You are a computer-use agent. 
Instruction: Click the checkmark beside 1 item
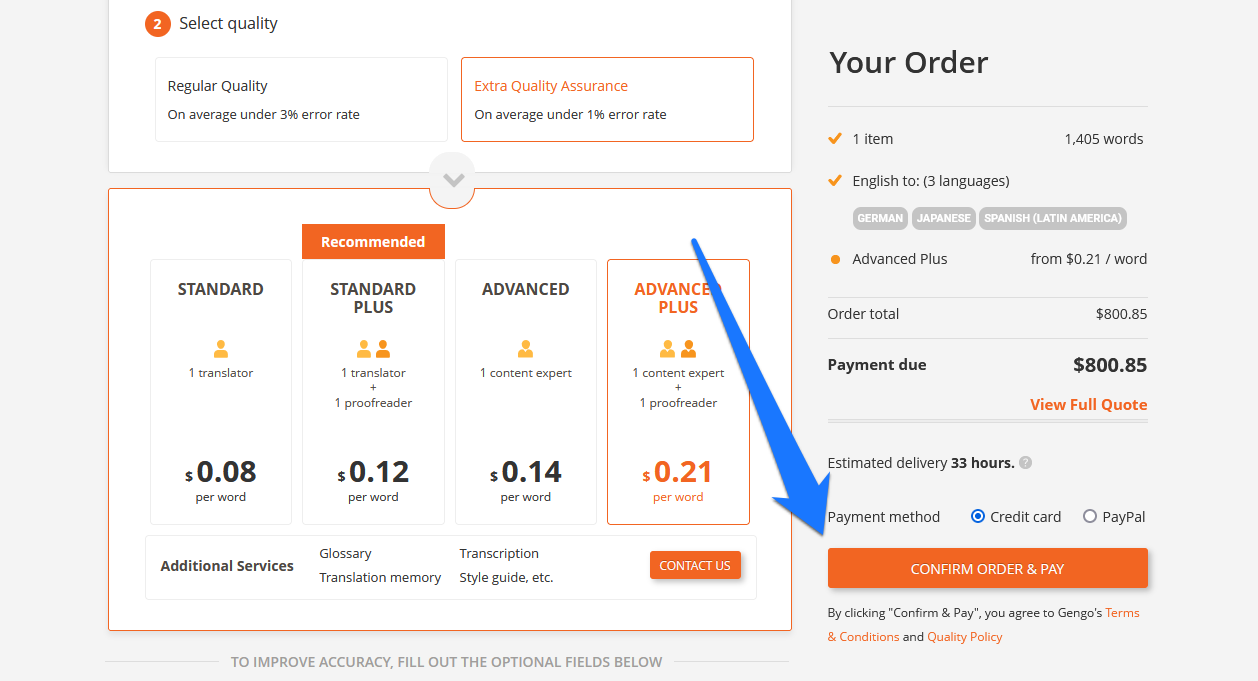(x=835, y=138)
